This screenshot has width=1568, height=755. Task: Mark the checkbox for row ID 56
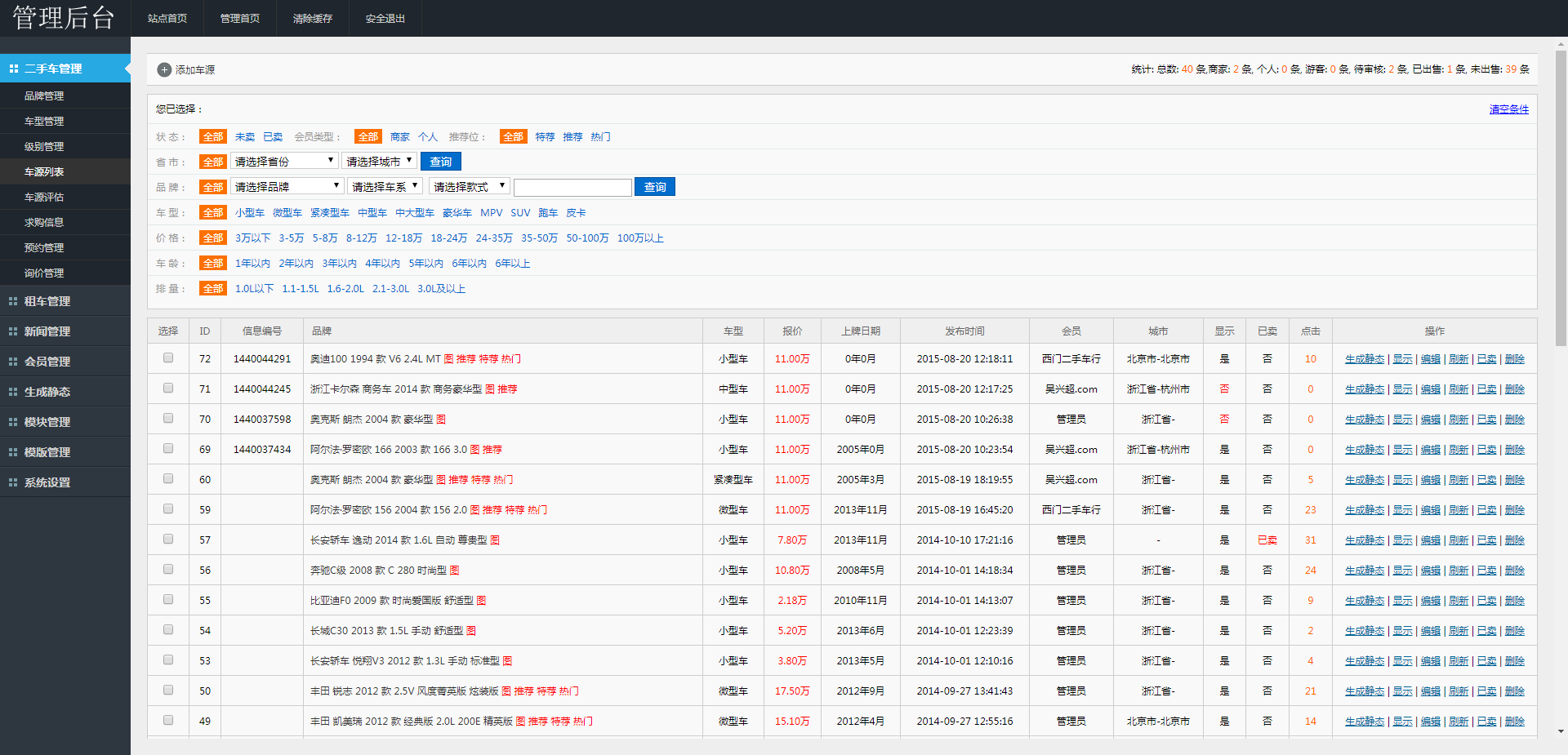point(168,569)
